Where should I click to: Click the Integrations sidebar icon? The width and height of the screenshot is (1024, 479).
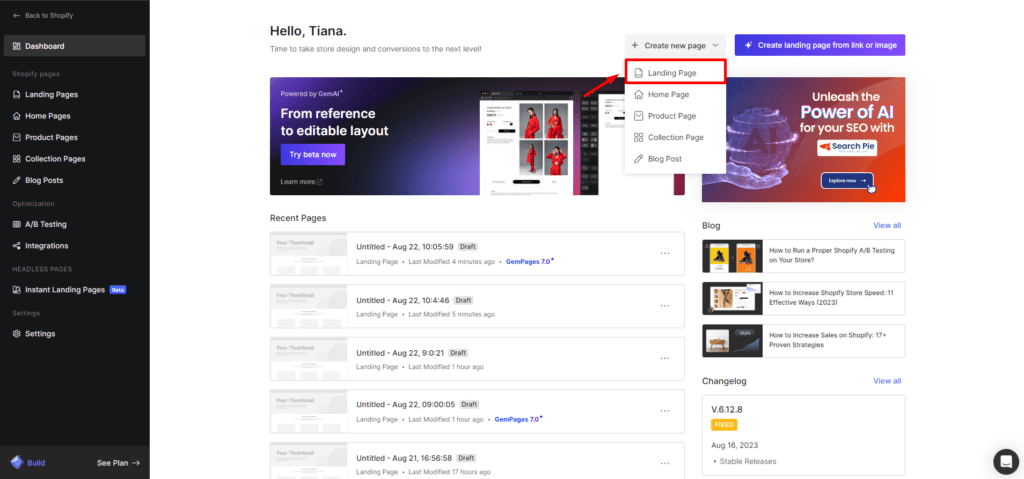(x=17, y=246)
